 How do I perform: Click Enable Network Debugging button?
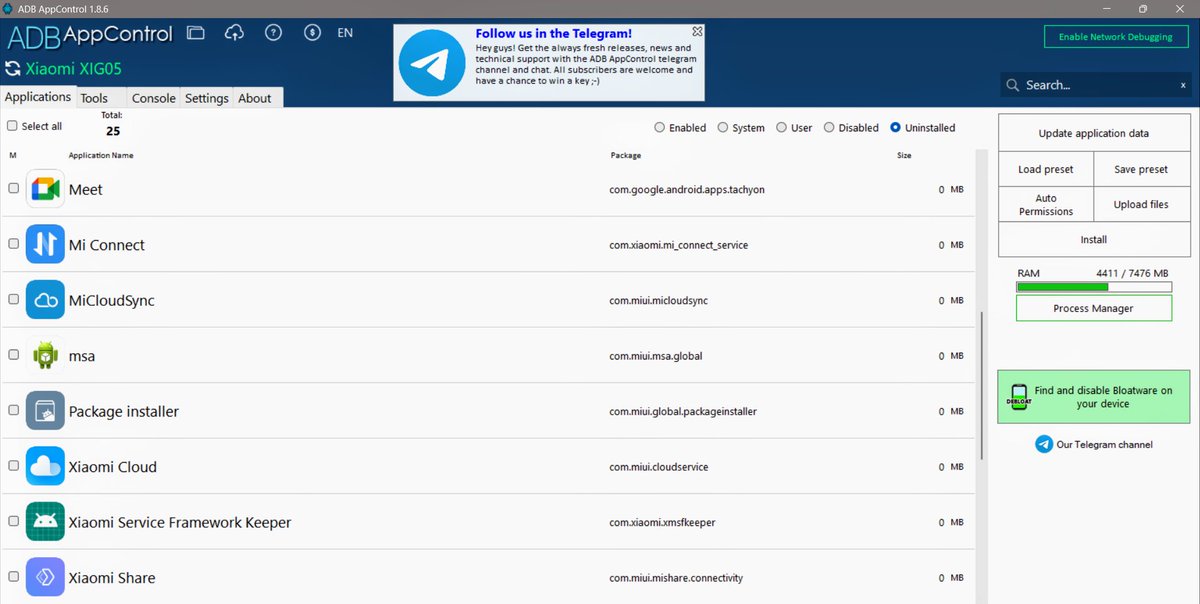click(x=1116, y=37)
